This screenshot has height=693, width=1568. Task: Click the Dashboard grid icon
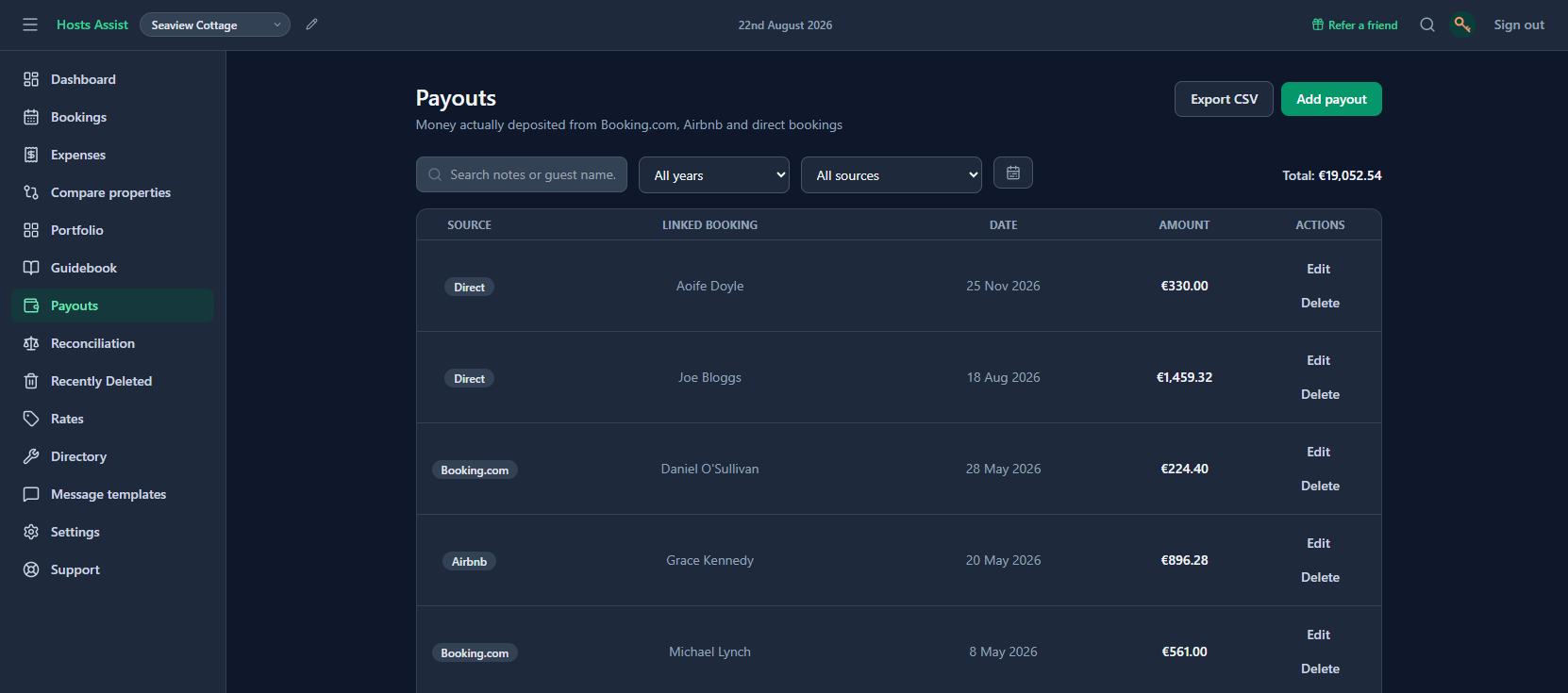31,79
